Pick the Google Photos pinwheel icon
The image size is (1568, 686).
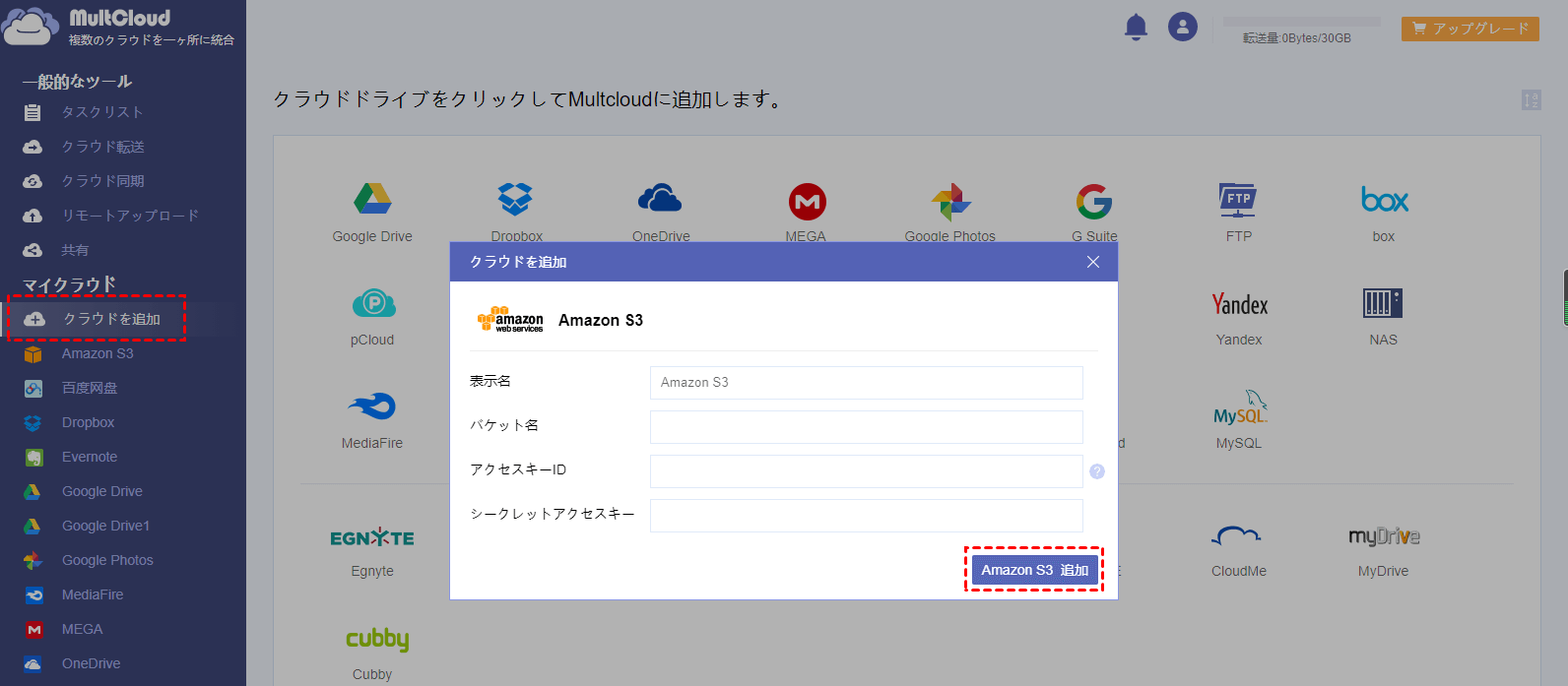pyautogui.click(x=950, y=202)
